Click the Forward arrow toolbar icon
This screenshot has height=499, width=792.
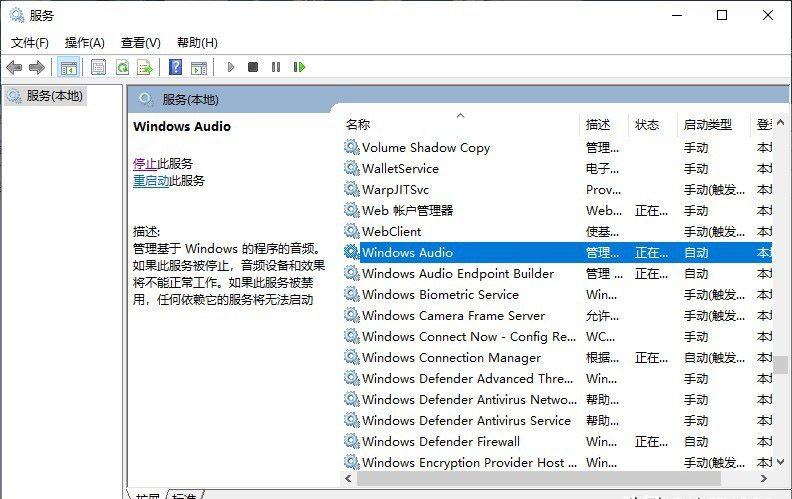[x=37, y=67]
